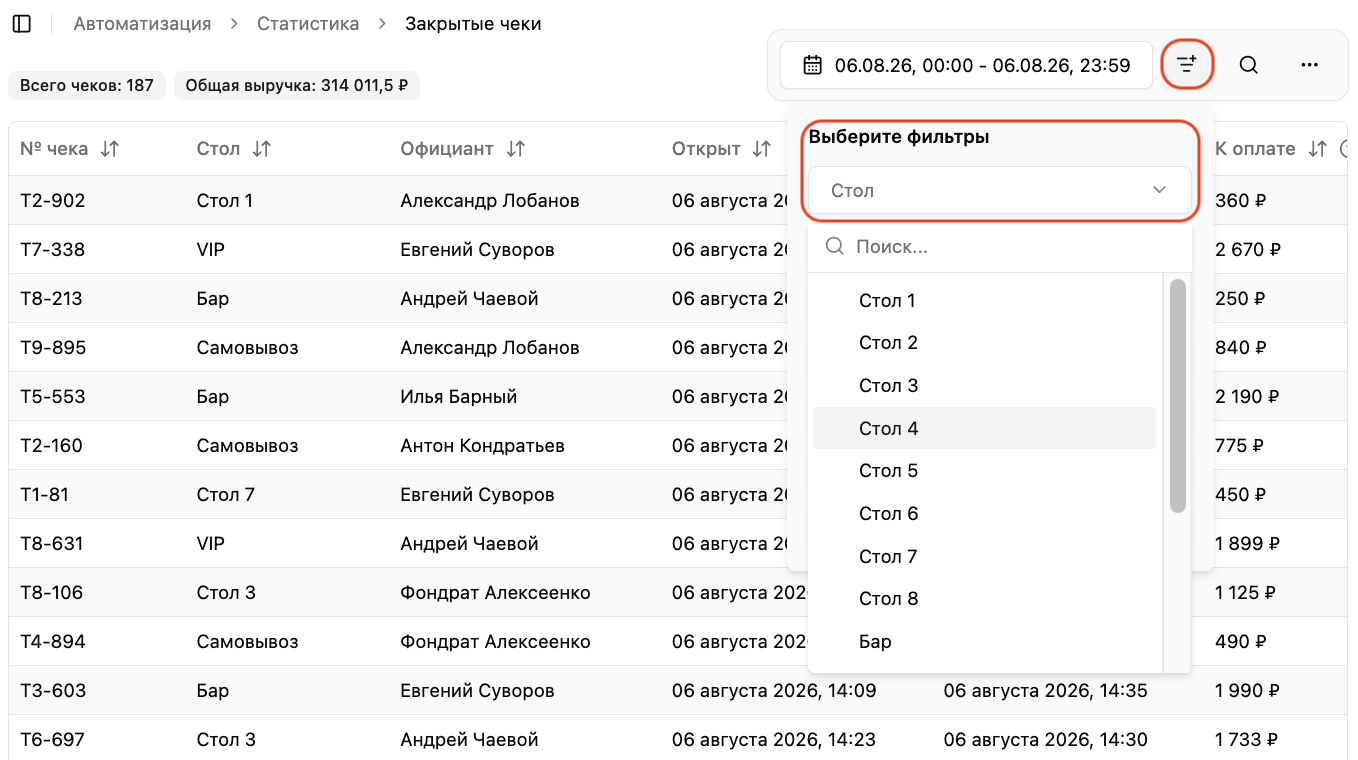This screenshot has height=760, width=1358.
Task: Open receipt T1-81
Action: (x=45, y=495)
